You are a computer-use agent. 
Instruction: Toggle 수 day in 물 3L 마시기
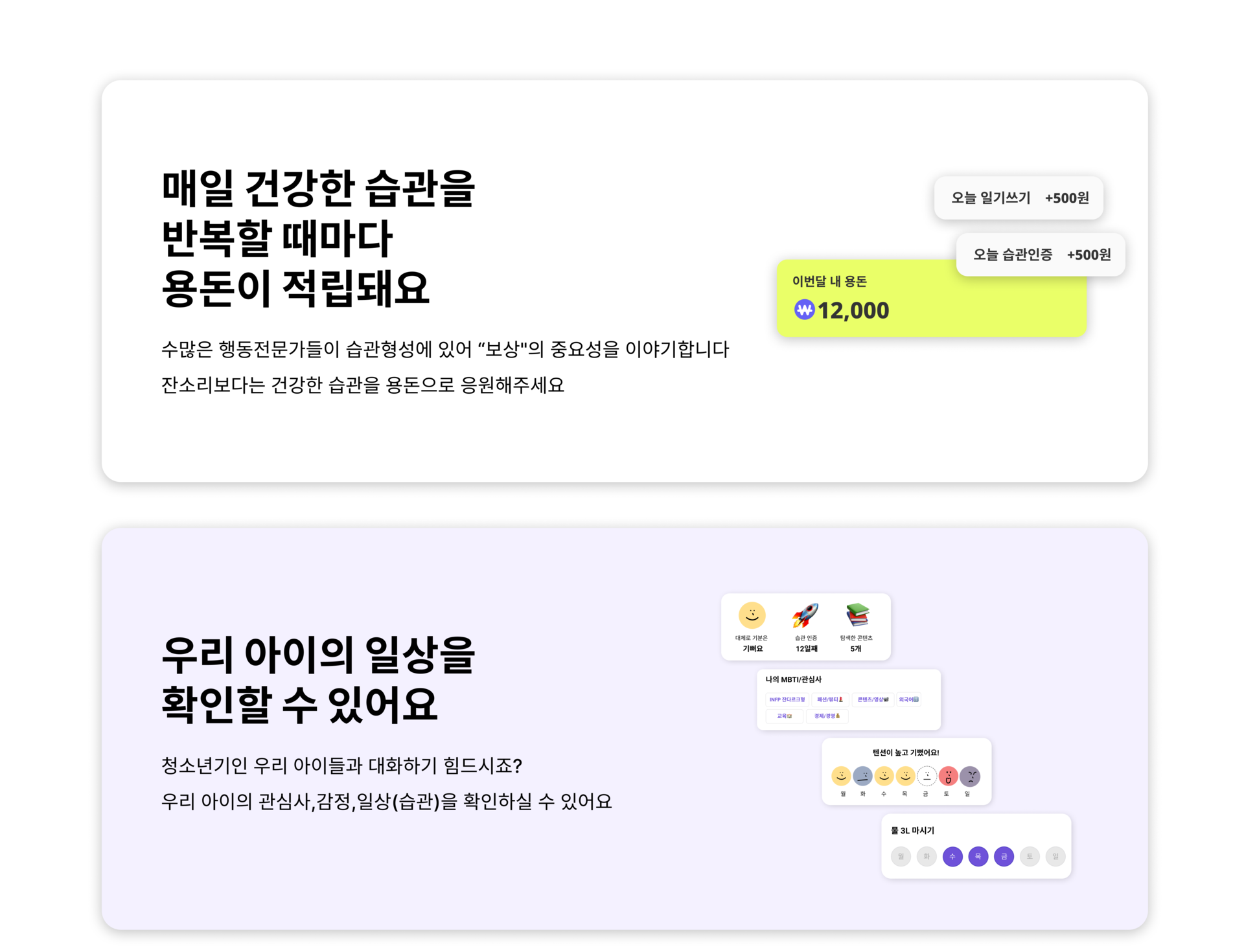tap(952, 856)
